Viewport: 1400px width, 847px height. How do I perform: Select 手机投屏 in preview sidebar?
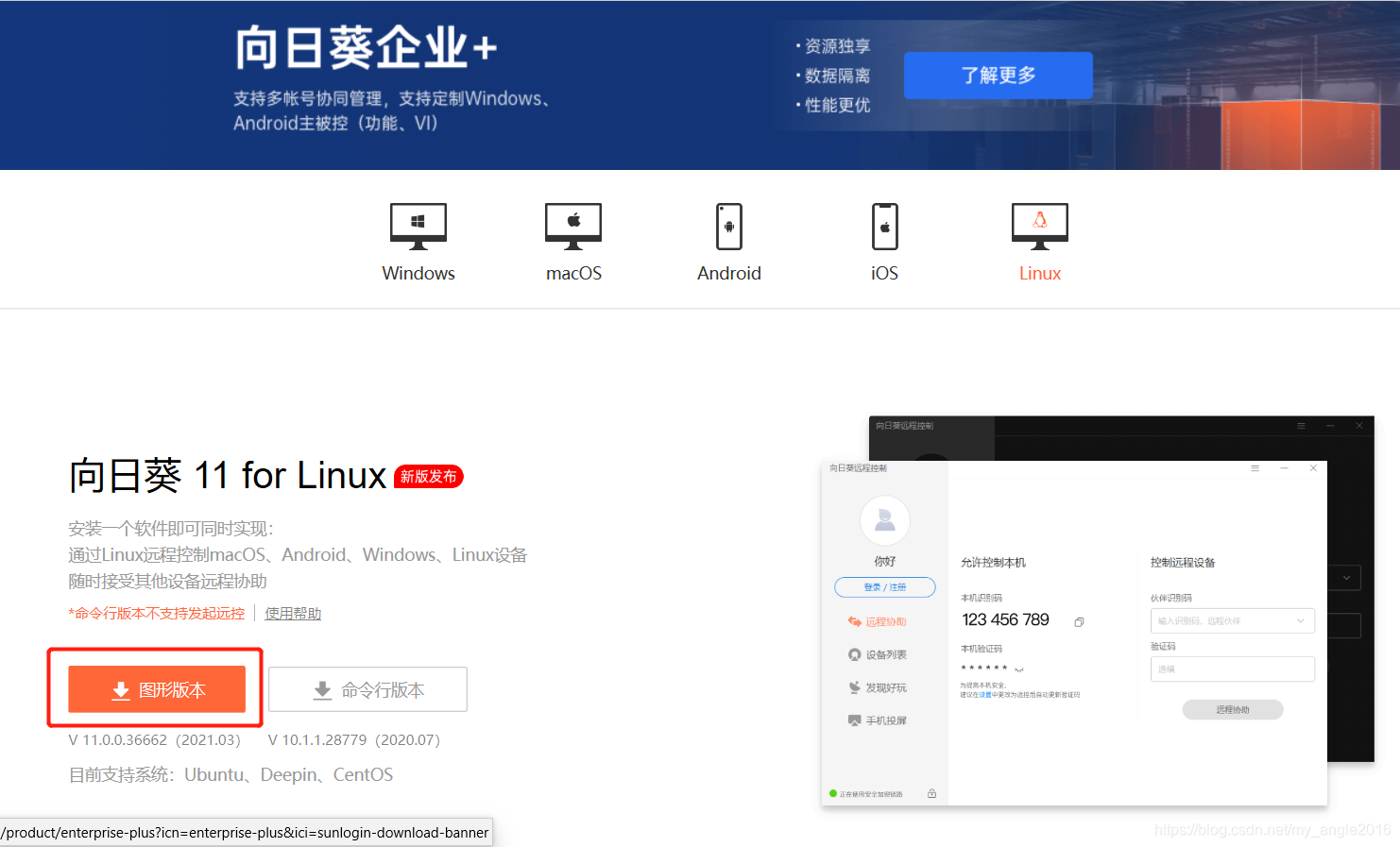pyautogui.click(x=878, y=720)
